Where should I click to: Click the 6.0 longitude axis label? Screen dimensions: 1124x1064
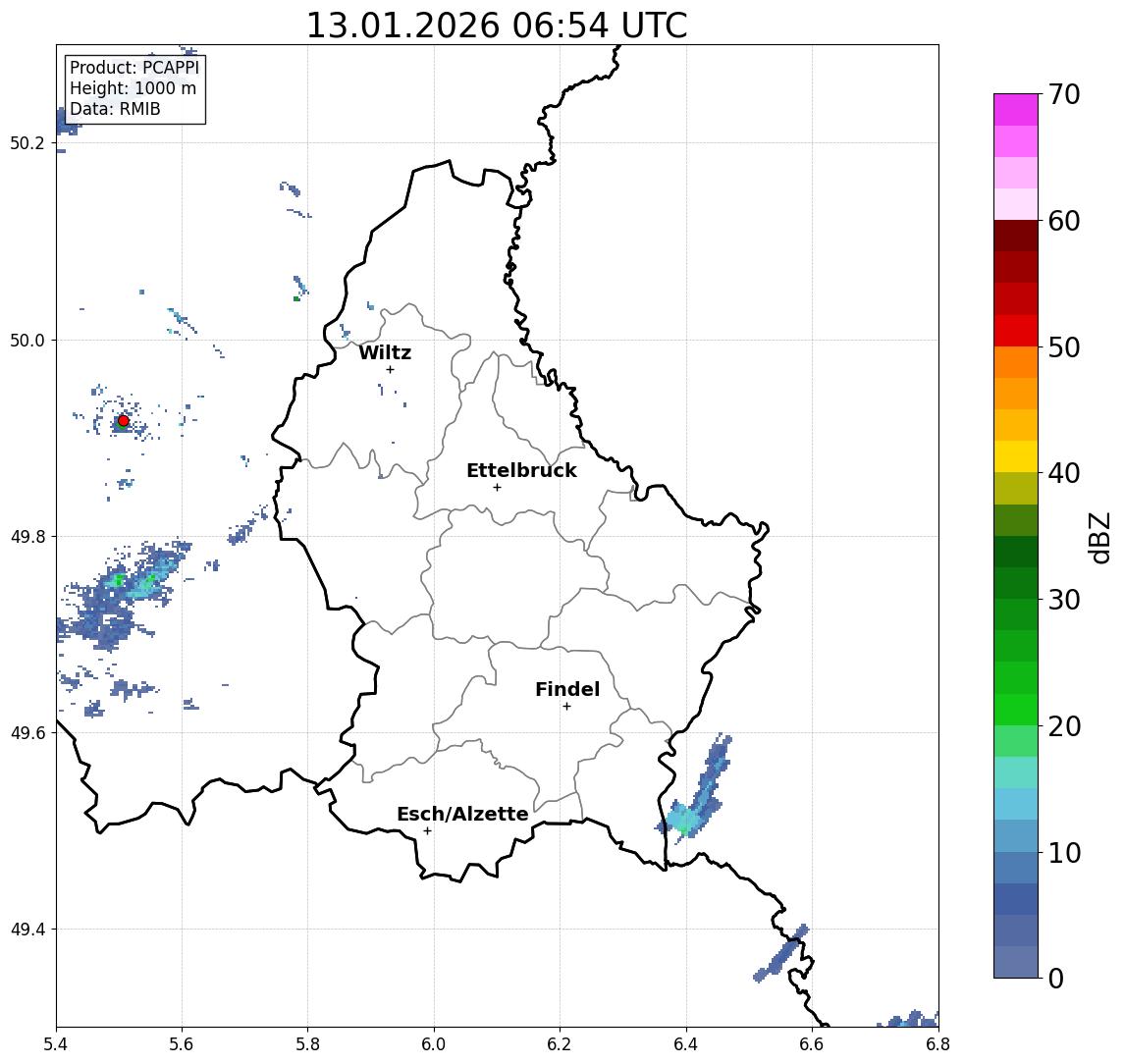click(x=434, y=1044)
